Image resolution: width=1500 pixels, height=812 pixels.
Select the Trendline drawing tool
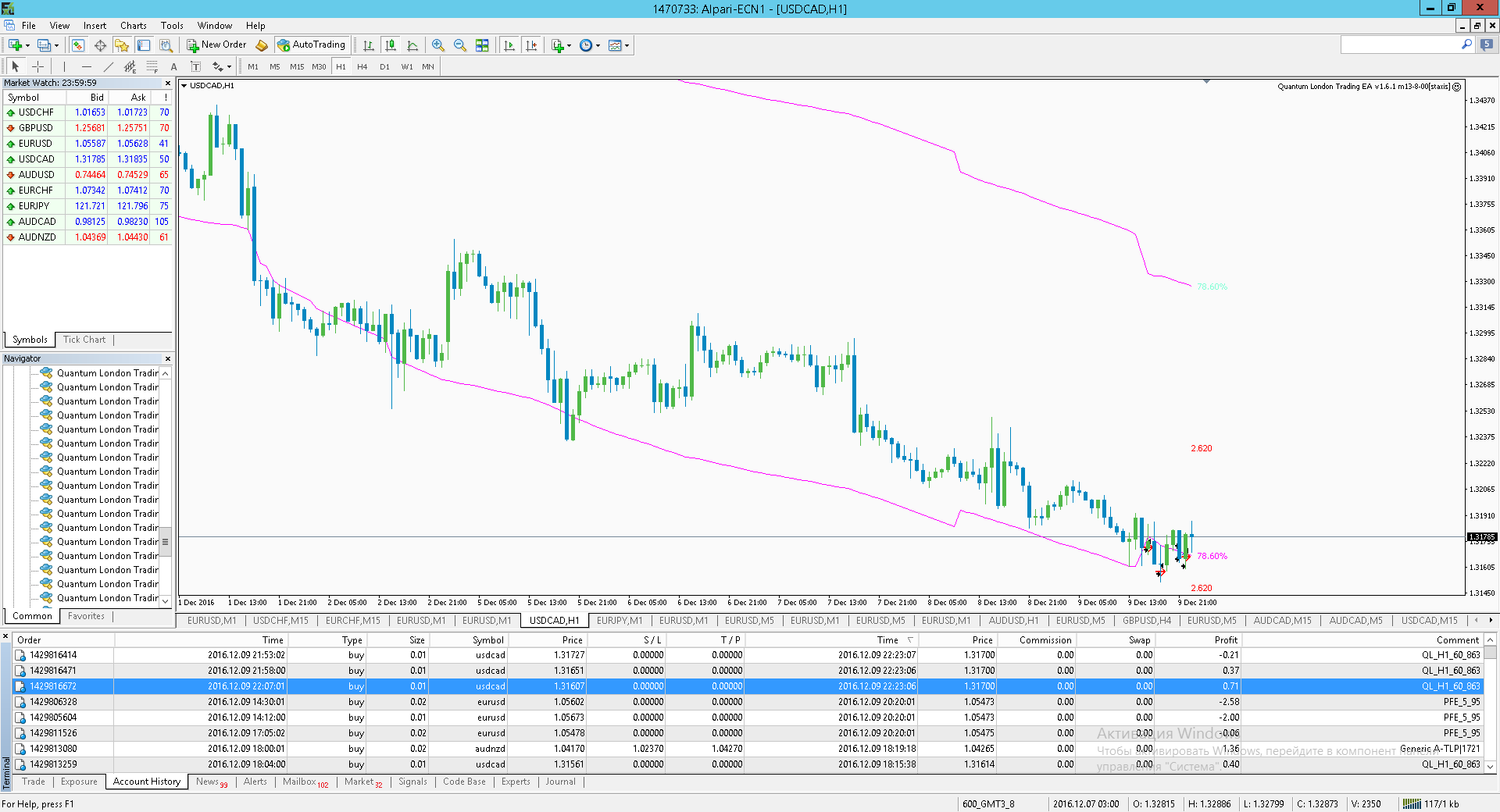pos(109,66)
